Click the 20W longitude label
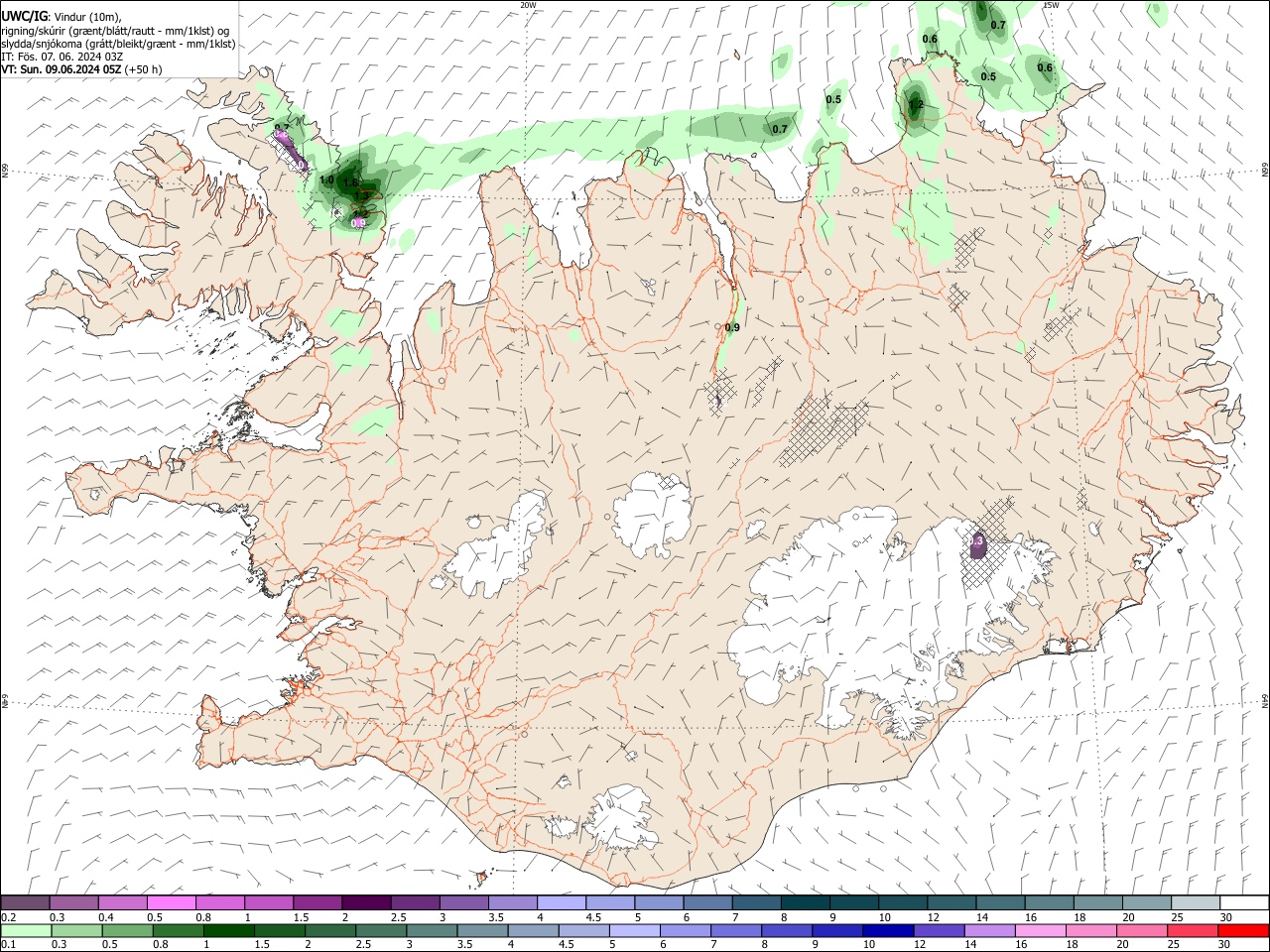This screenshot has width=1270, height=952. click(529, 5)
